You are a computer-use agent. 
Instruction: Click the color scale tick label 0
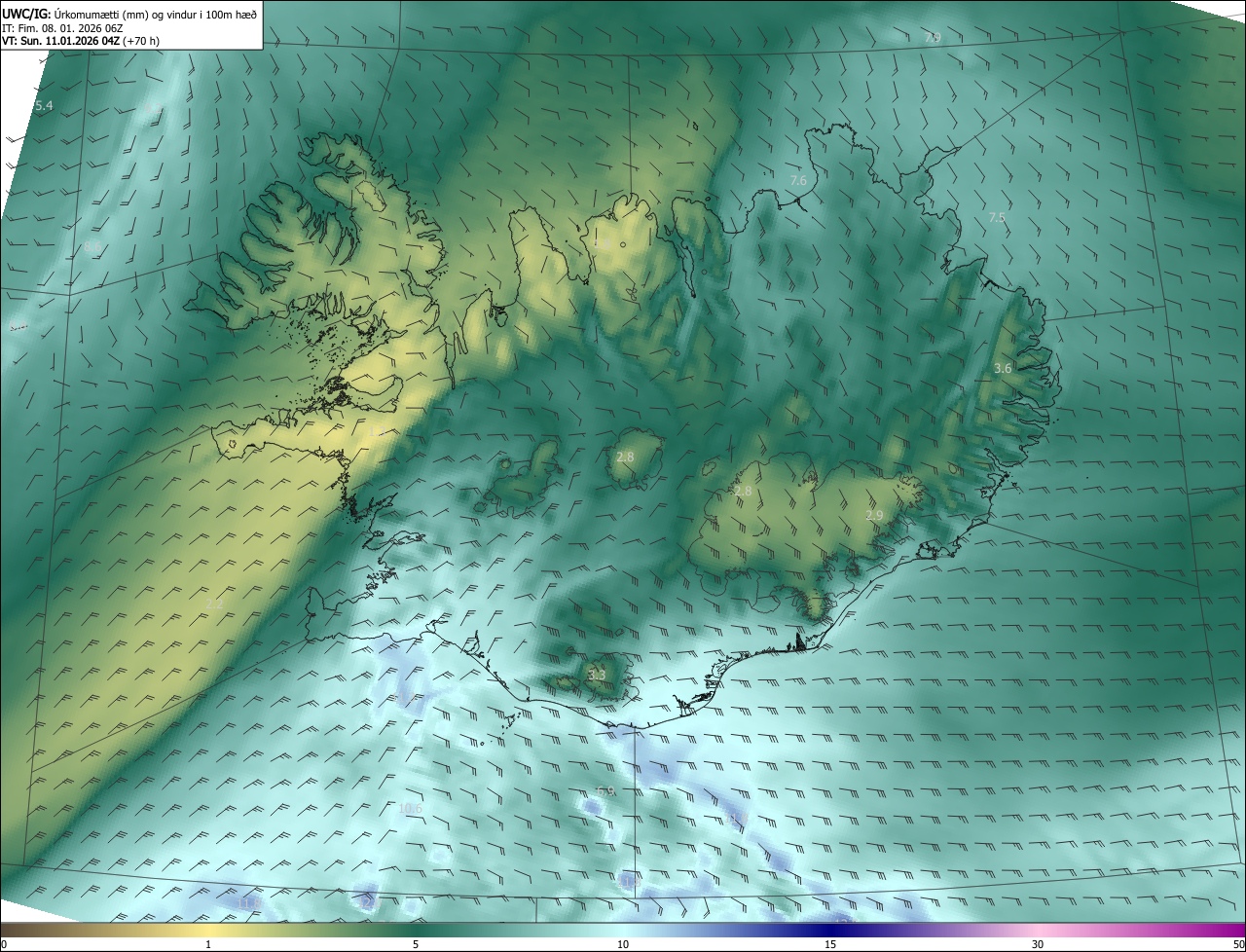pyautogui.click(x=4, y=944)
